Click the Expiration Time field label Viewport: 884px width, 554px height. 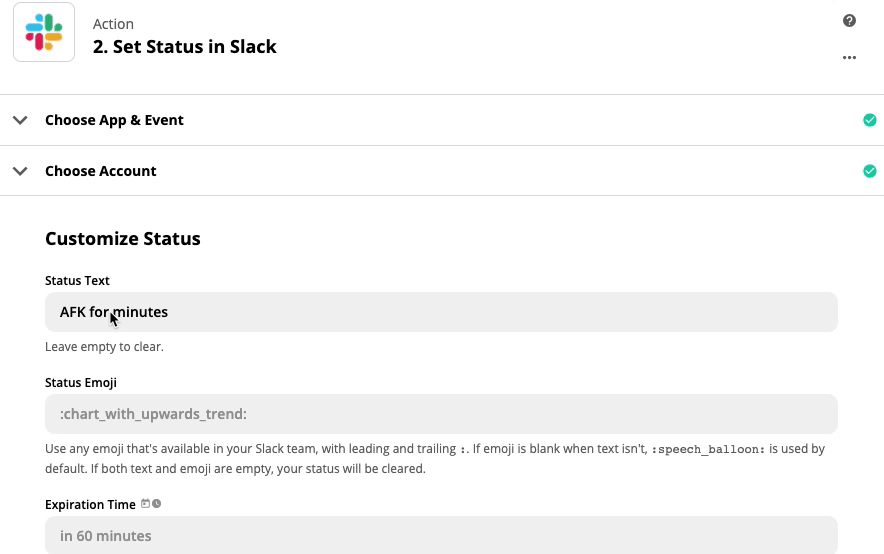coord(90,504)
